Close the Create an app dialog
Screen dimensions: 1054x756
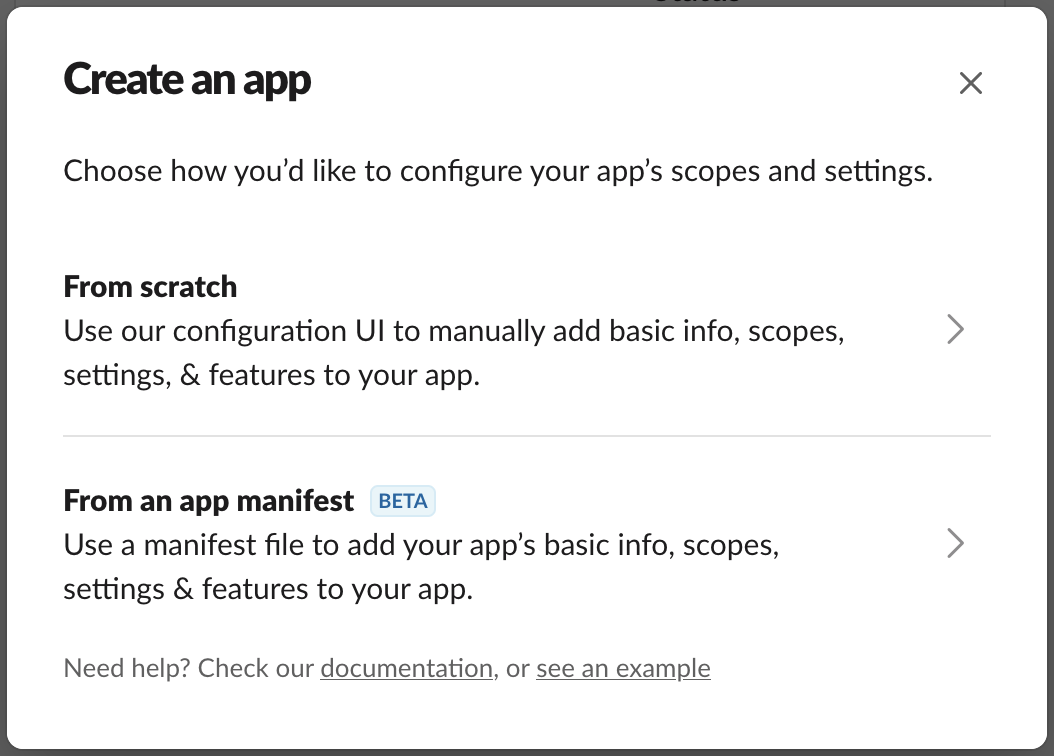click(971, 83)
